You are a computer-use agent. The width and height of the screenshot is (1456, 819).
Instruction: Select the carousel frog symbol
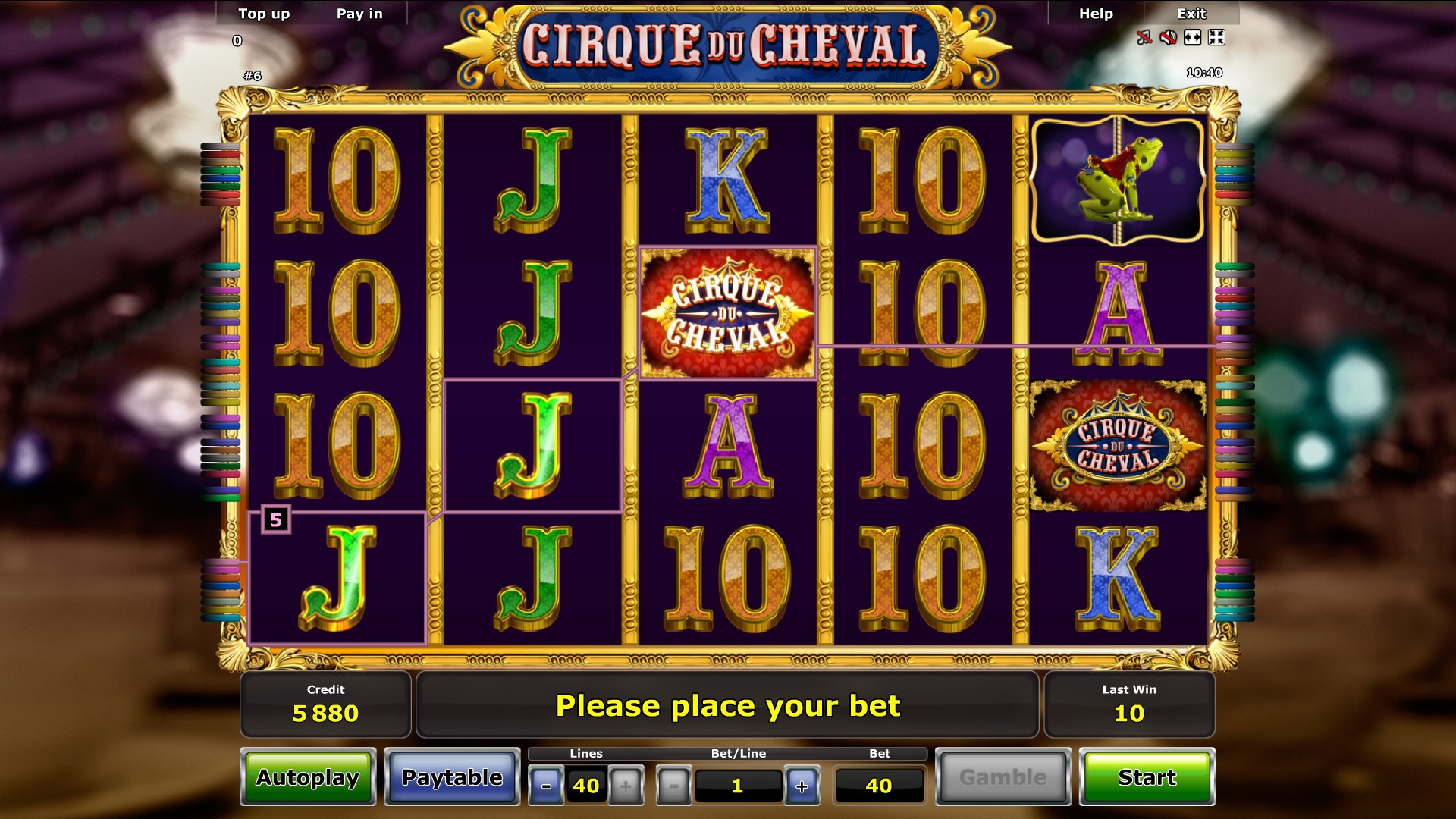pos(1118,180)
